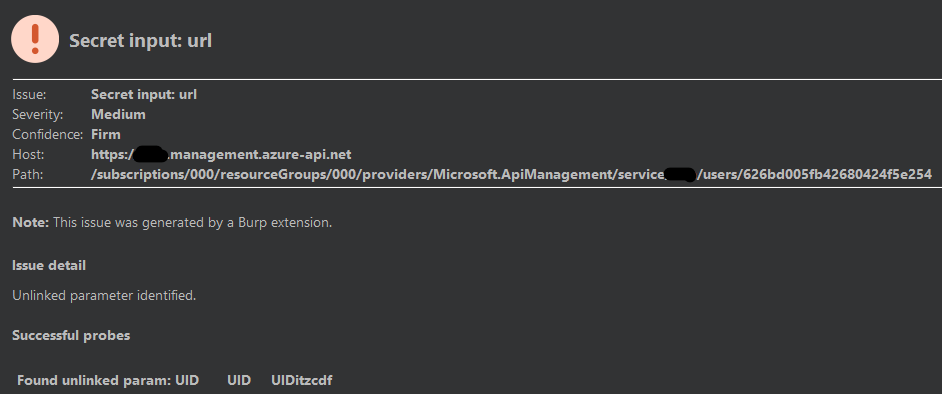Select the Issue value 'Secret input: url'
Viewport: 942px width, 394px height.
[144, 94]
